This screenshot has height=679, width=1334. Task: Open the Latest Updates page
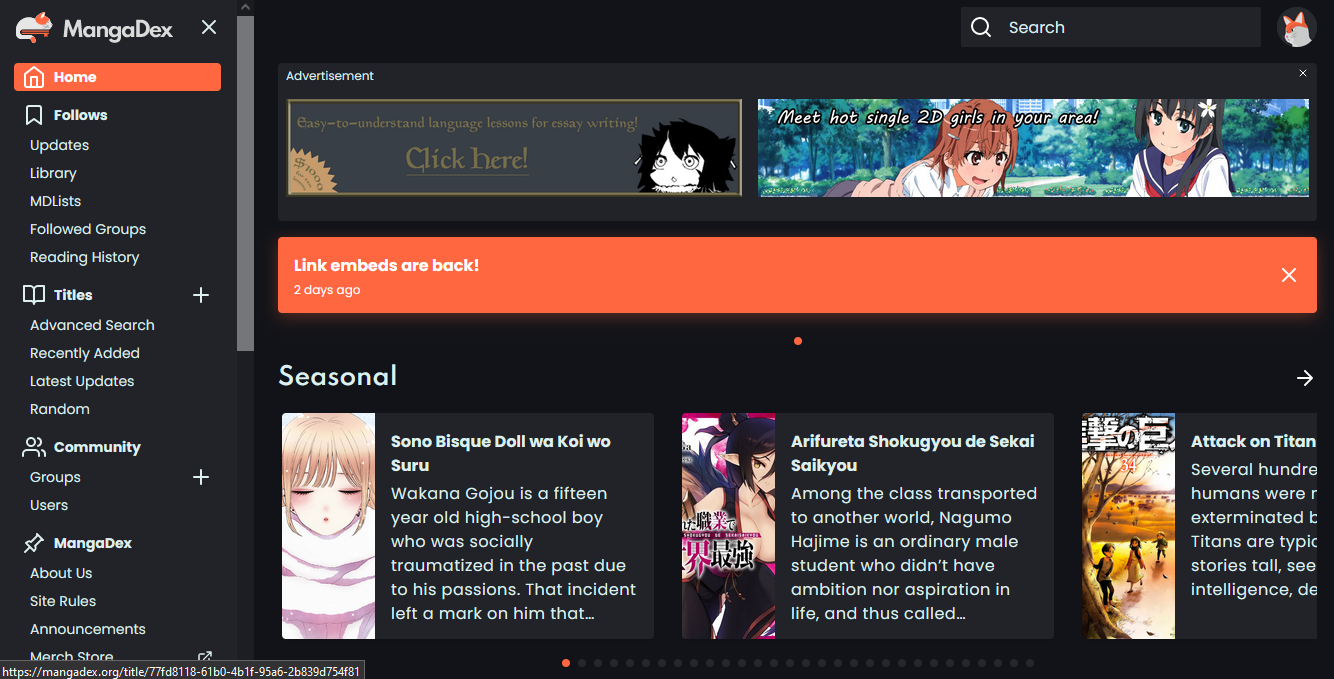[x=82, y=381]
